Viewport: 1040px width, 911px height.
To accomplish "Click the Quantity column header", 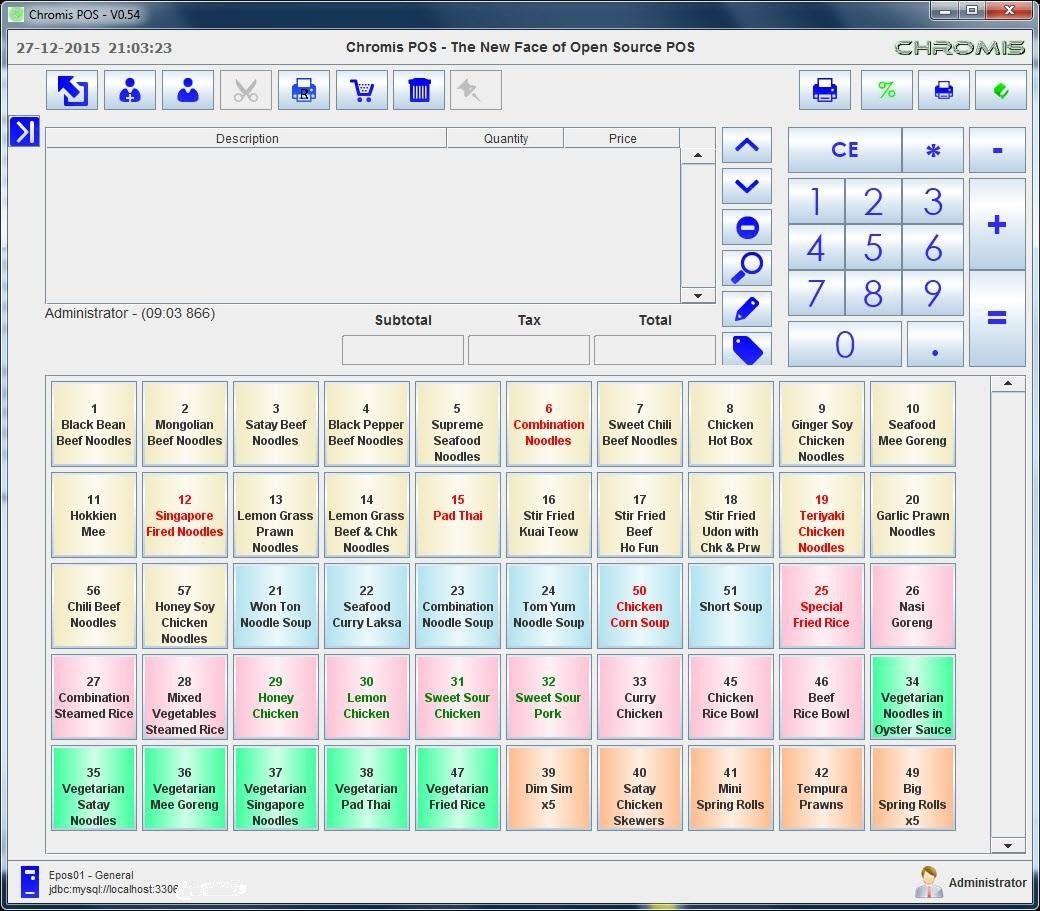I will (505, 139).
